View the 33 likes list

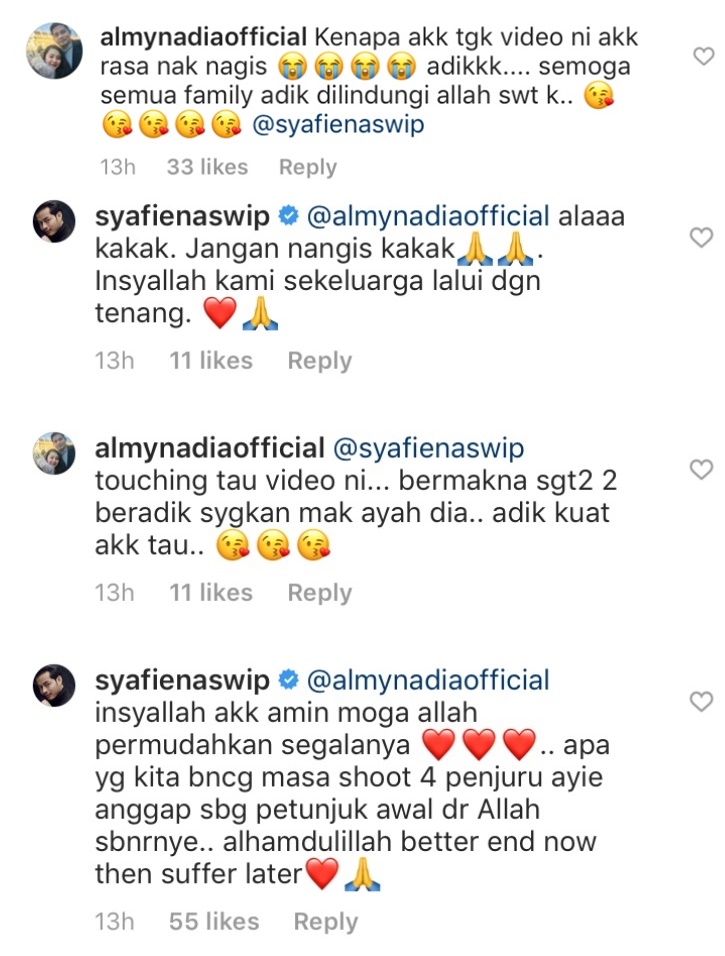tap(207, 167)
